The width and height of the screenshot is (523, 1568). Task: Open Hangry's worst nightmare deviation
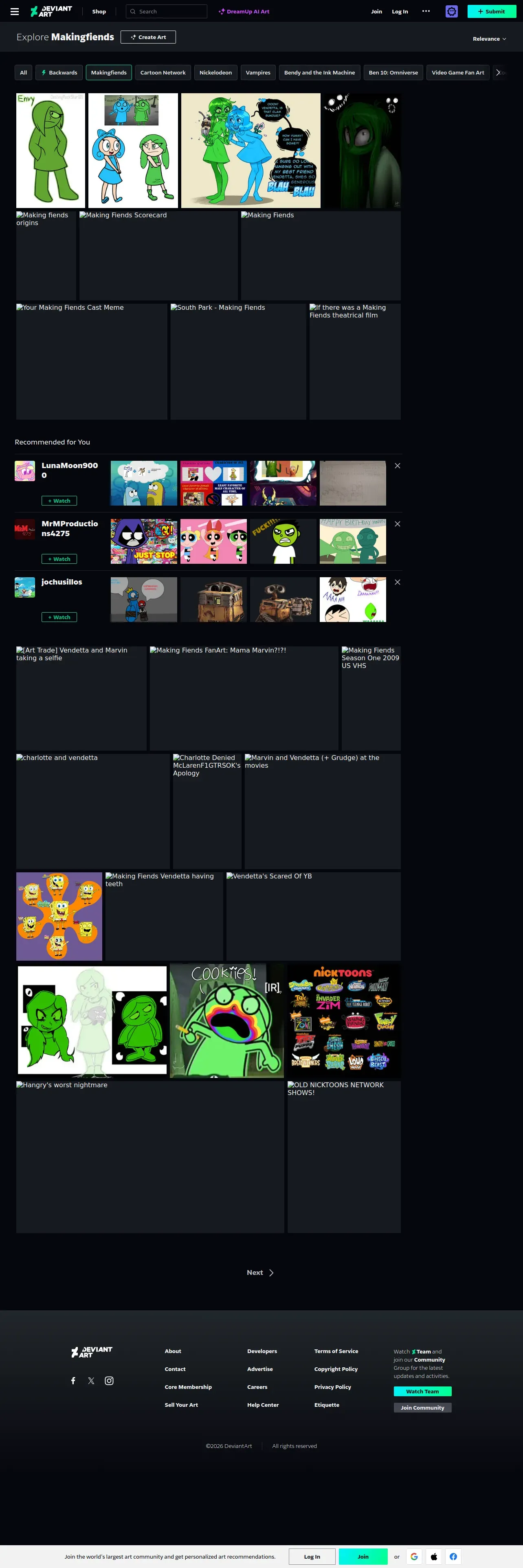[150, 1157]
